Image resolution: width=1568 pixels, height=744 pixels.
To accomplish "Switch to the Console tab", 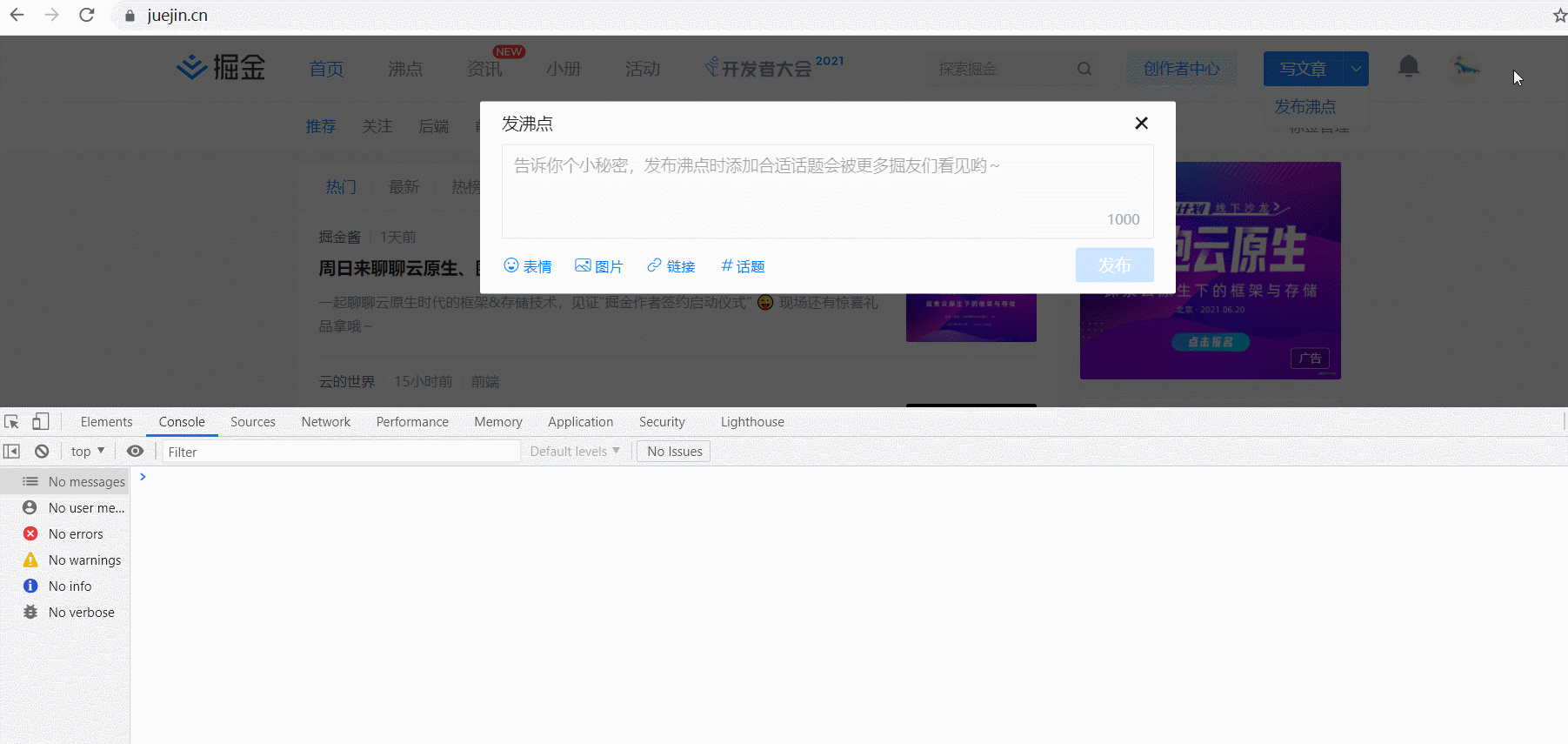I will point(182,422).
